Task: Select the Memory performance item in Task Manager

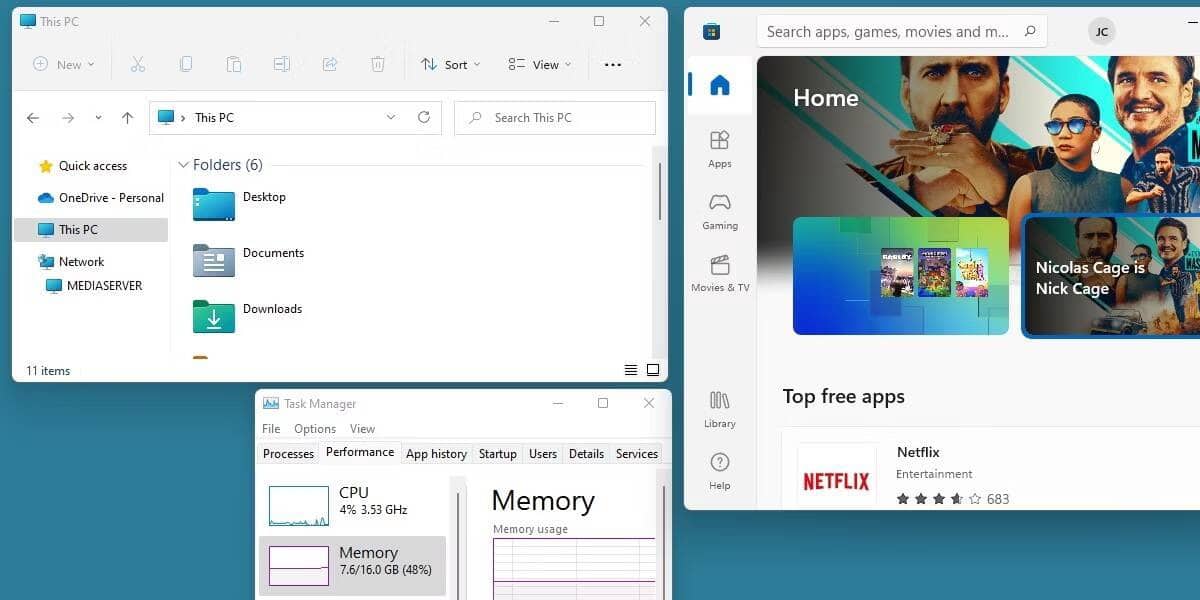Action: pyautogui.click(x=352, y=565)
